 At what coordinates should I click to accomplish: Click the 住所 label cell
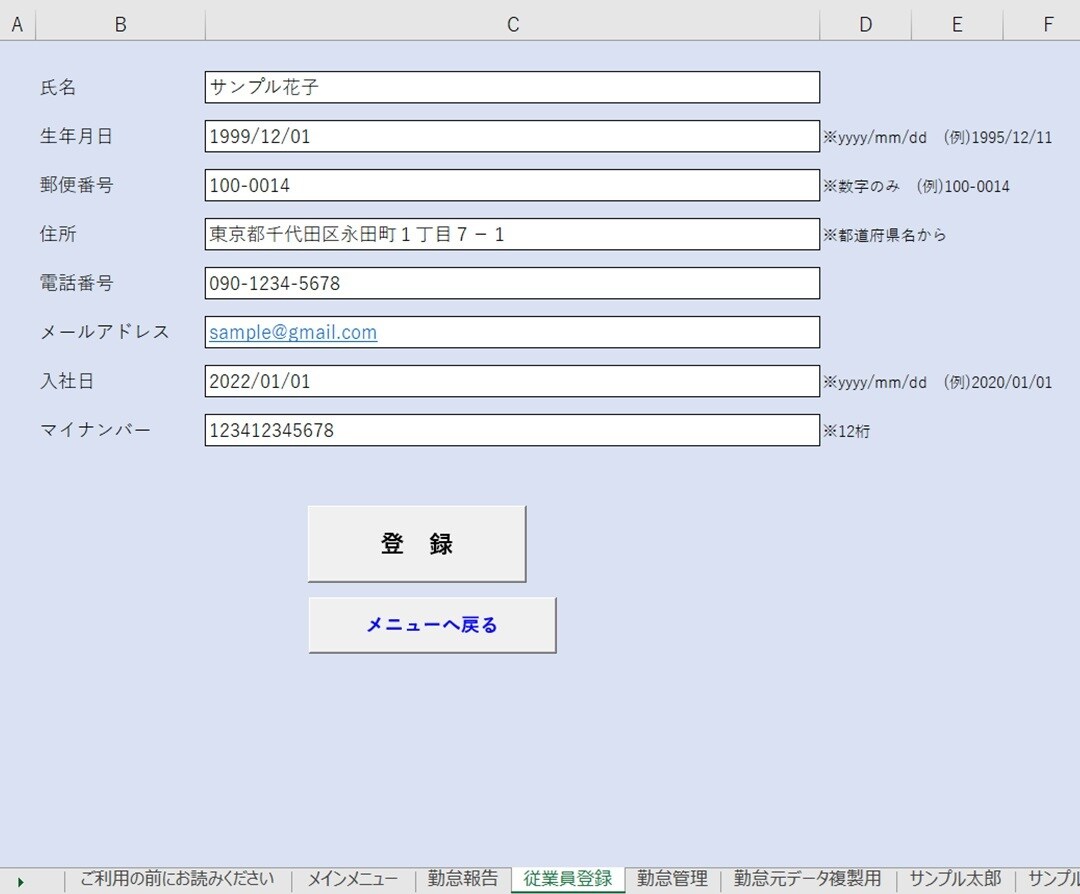click(58, 234)
